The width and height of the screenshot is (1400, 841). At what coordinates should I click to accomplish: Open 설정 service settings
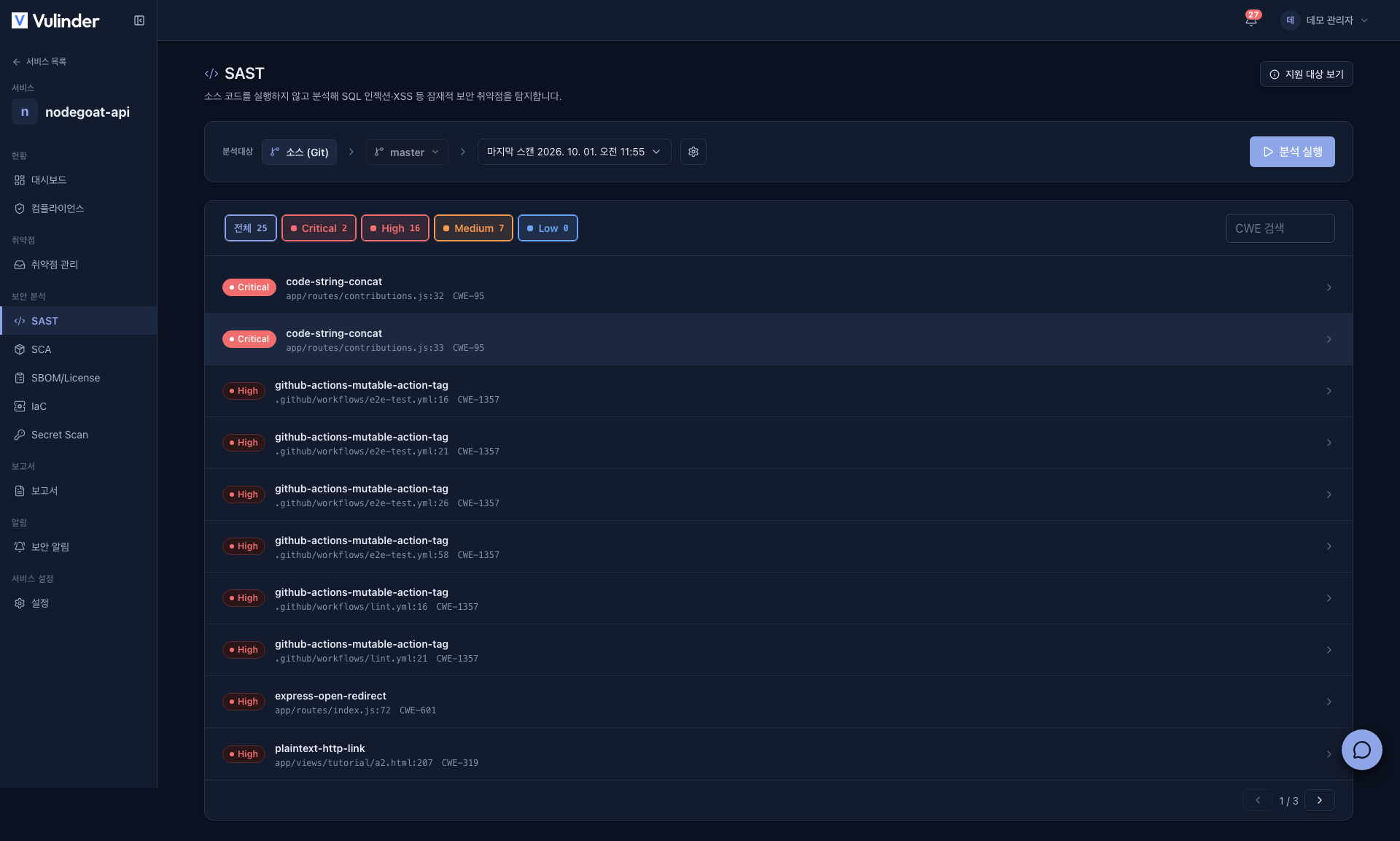(x=79, y=603)
